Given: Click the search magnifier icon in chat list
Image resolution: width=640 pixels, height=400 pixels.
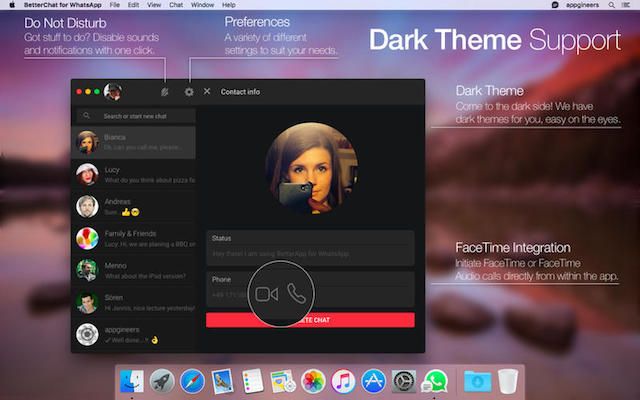Looking at the screenshot, I should click(86, 116).
